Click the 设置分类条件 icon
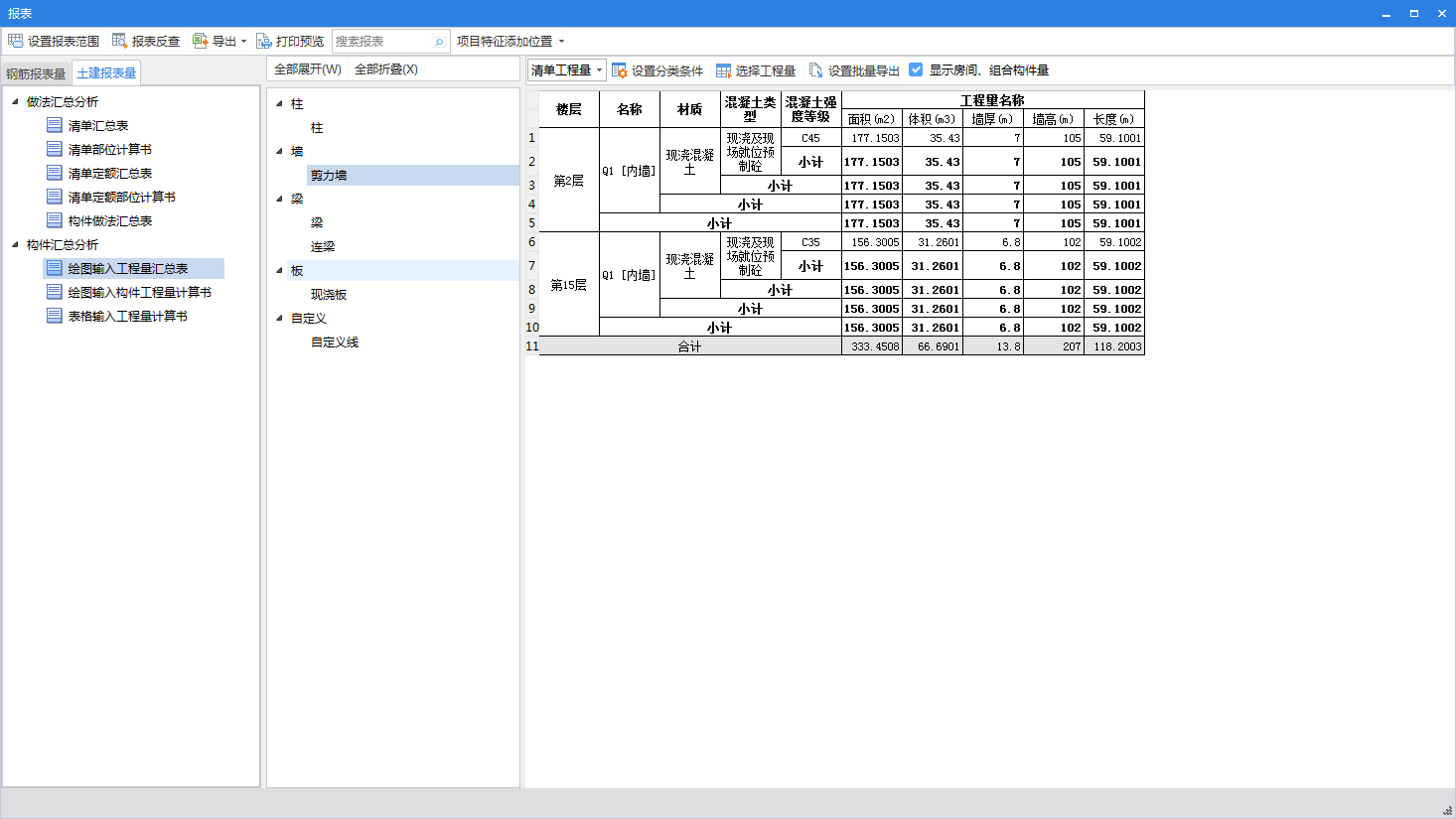This screenshot has width=1456, height=819. [x=619, y=70]
